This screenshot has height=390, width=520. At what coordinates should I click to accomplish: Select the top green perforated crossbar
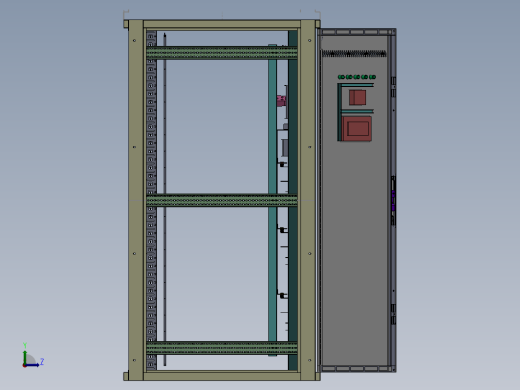click(222, 53)
